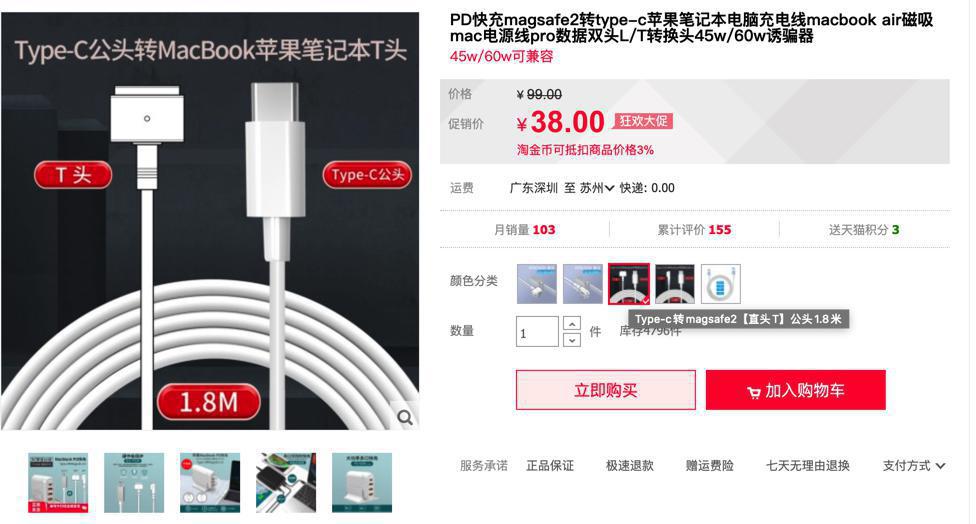Click the 加入购物车 add to cart button
976x524 pixels.
(x=795, y=390)
